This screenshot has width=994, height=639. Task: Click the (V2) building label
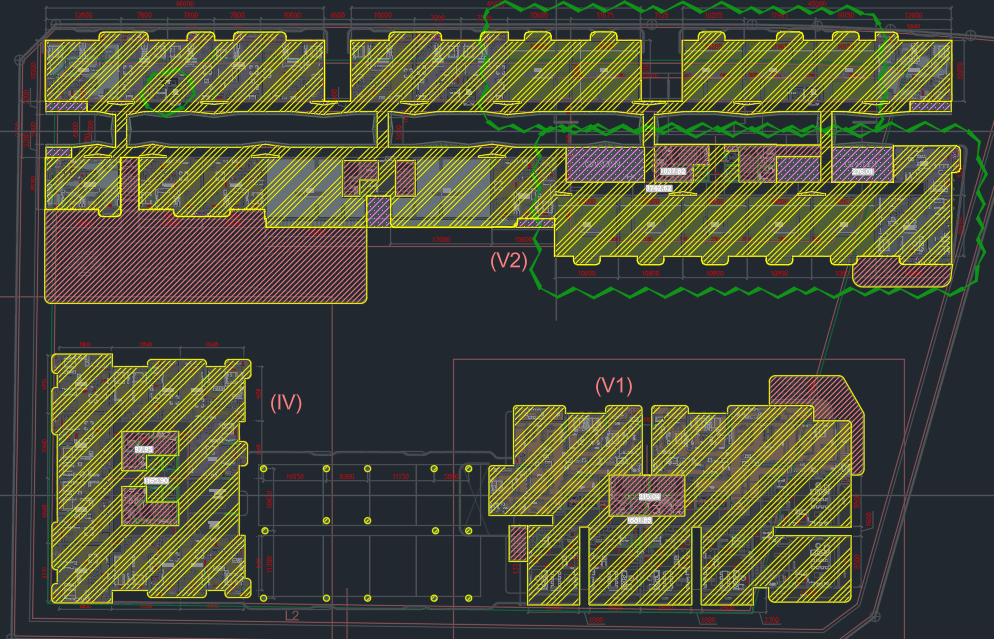coord(508,261)
